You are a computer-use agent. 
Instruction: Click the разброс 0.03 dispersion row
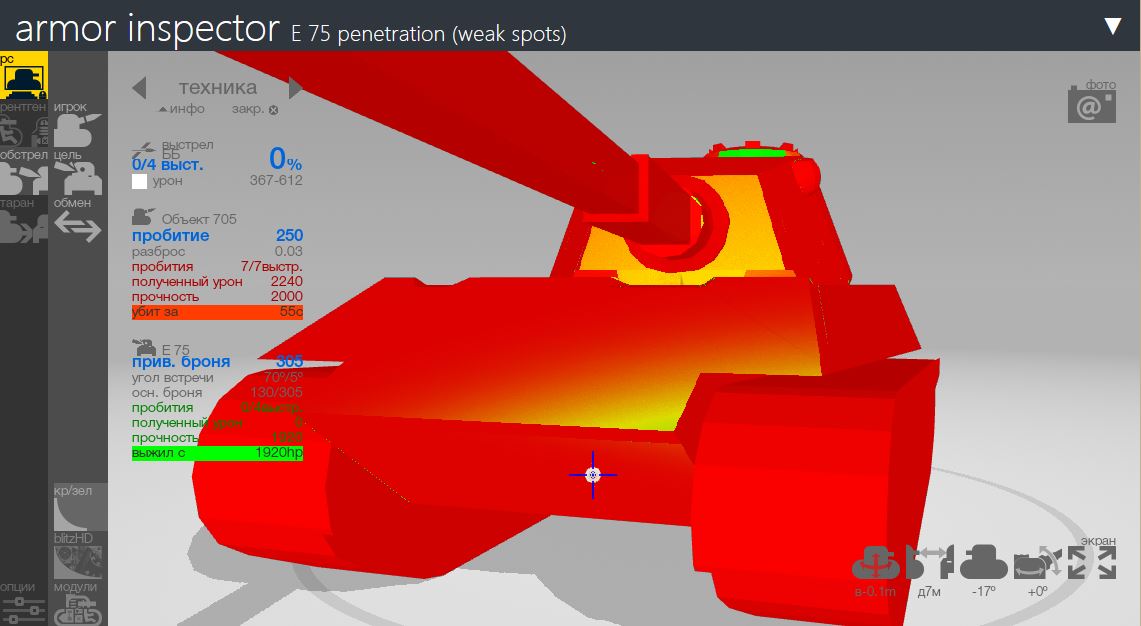217,251
